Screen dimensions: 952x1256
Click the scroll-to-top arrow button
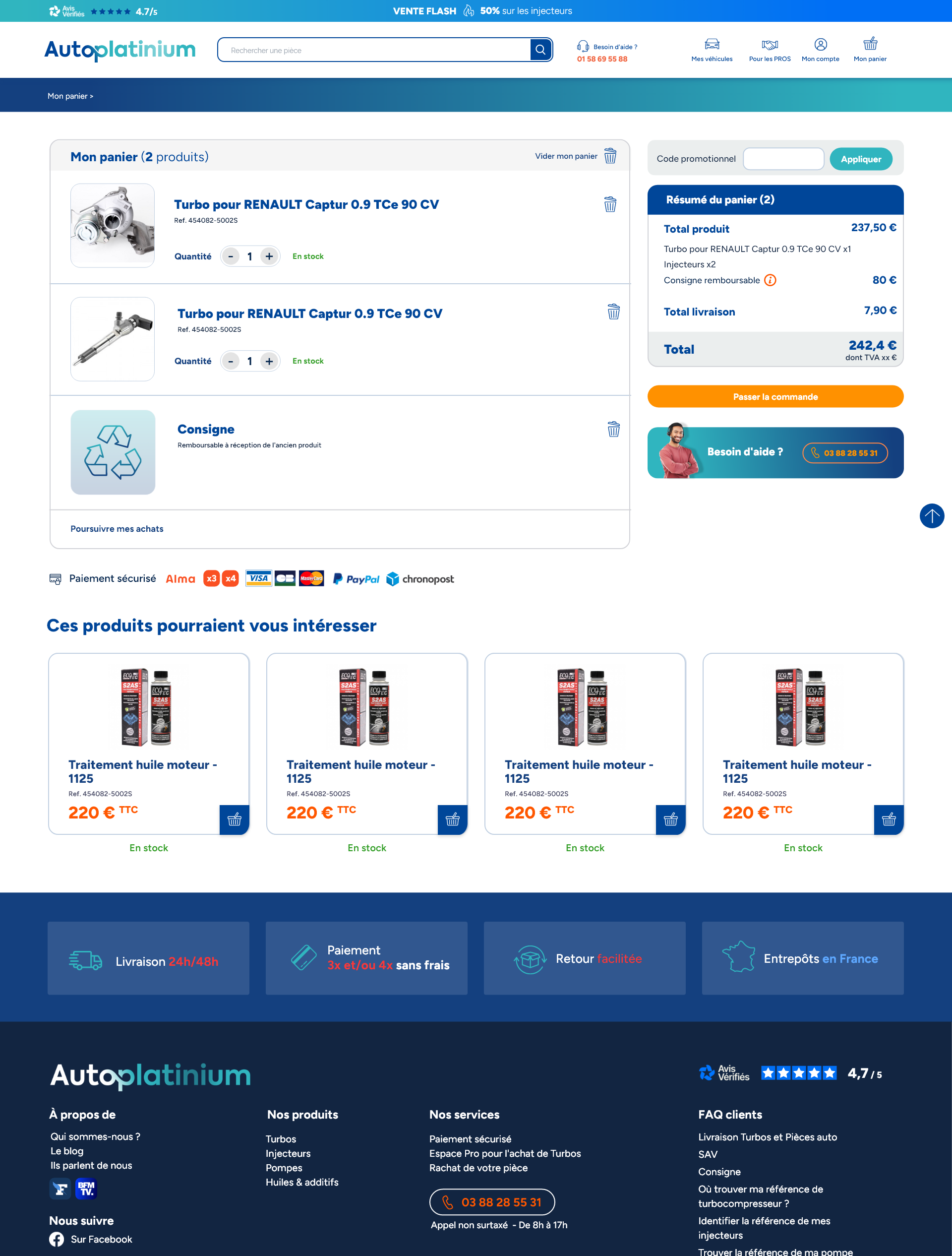(932, 515)
